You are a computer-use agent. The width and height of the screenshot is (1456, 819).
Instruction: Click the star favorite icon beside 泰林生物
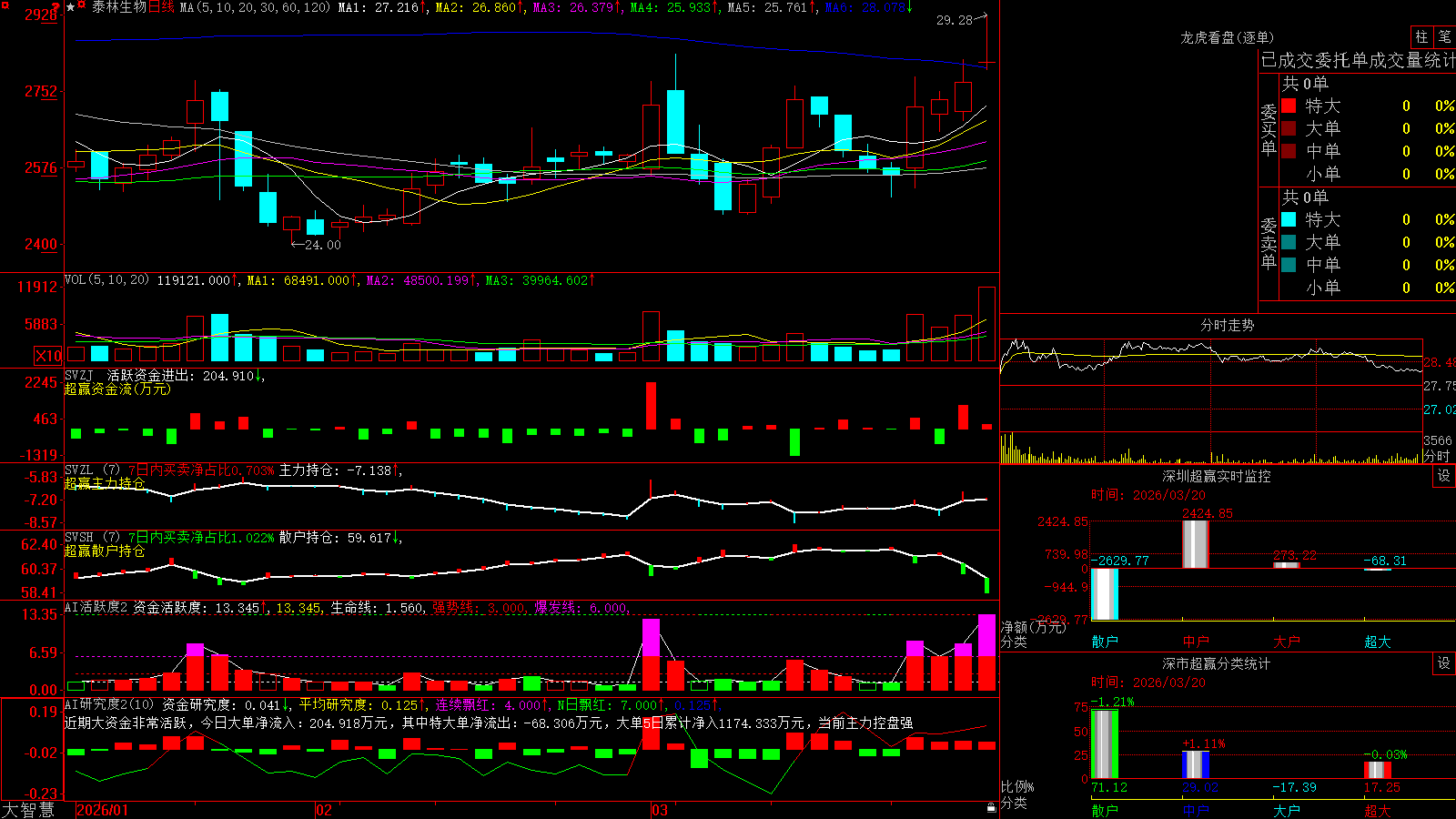coord(70,7)
